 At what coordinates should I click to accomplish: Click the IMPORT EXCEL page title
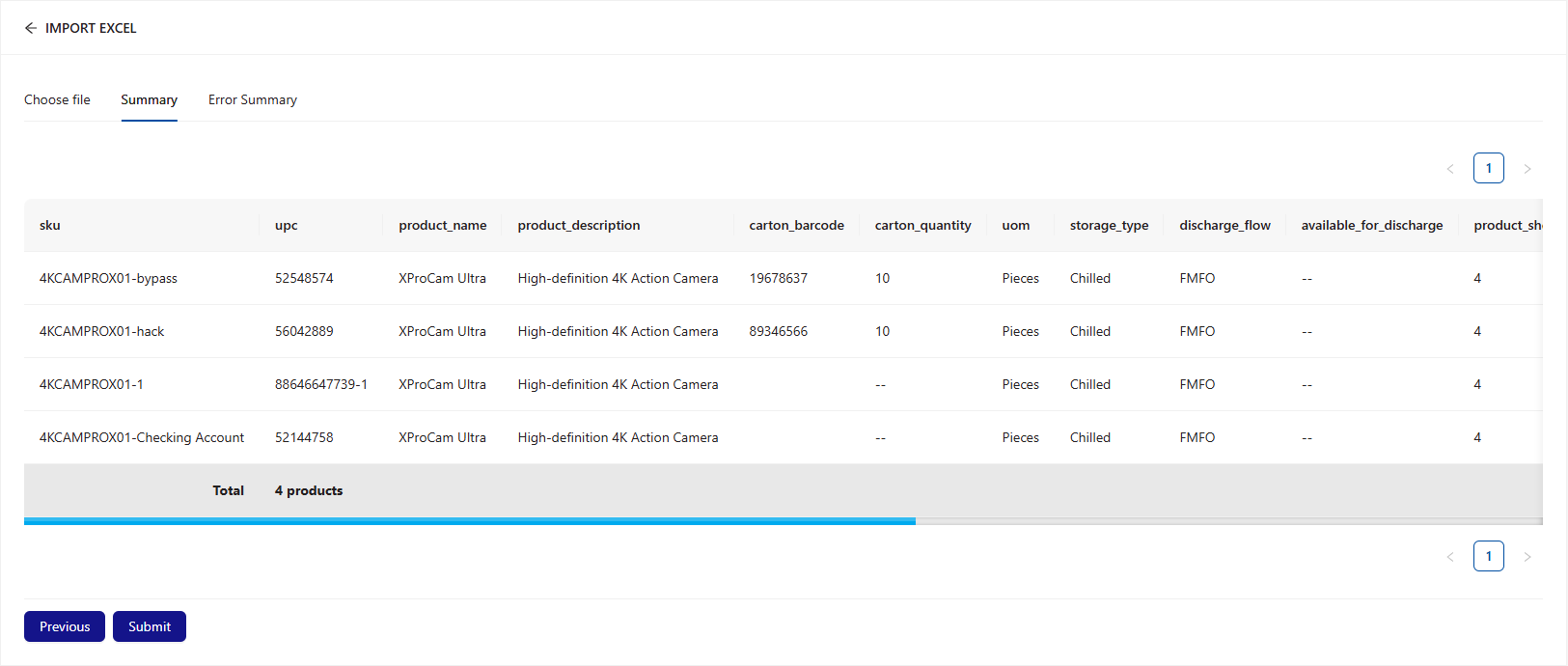(91, 28)
